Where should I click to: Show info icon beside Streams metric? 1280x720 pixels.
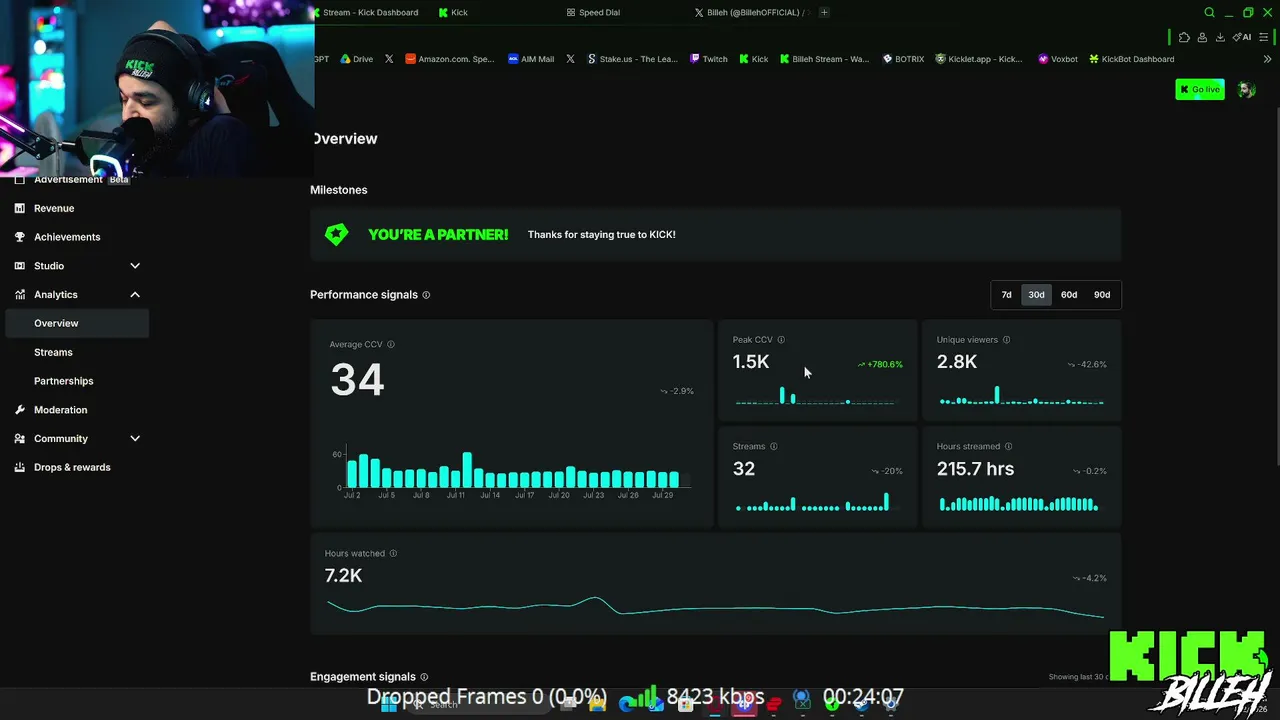tap(774, 446)
